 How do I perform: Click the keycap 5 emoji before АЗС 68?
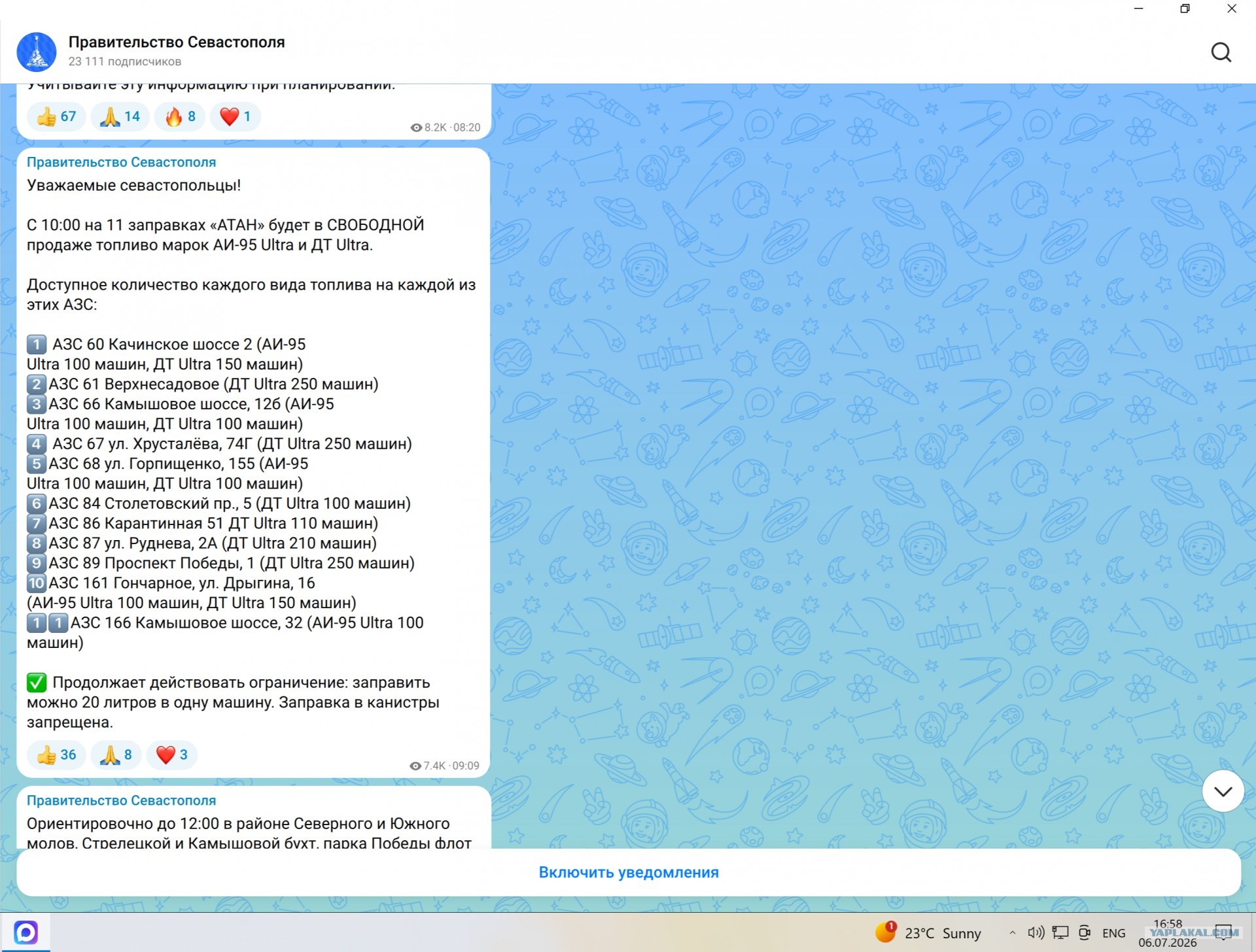click(x=37, y=464)
